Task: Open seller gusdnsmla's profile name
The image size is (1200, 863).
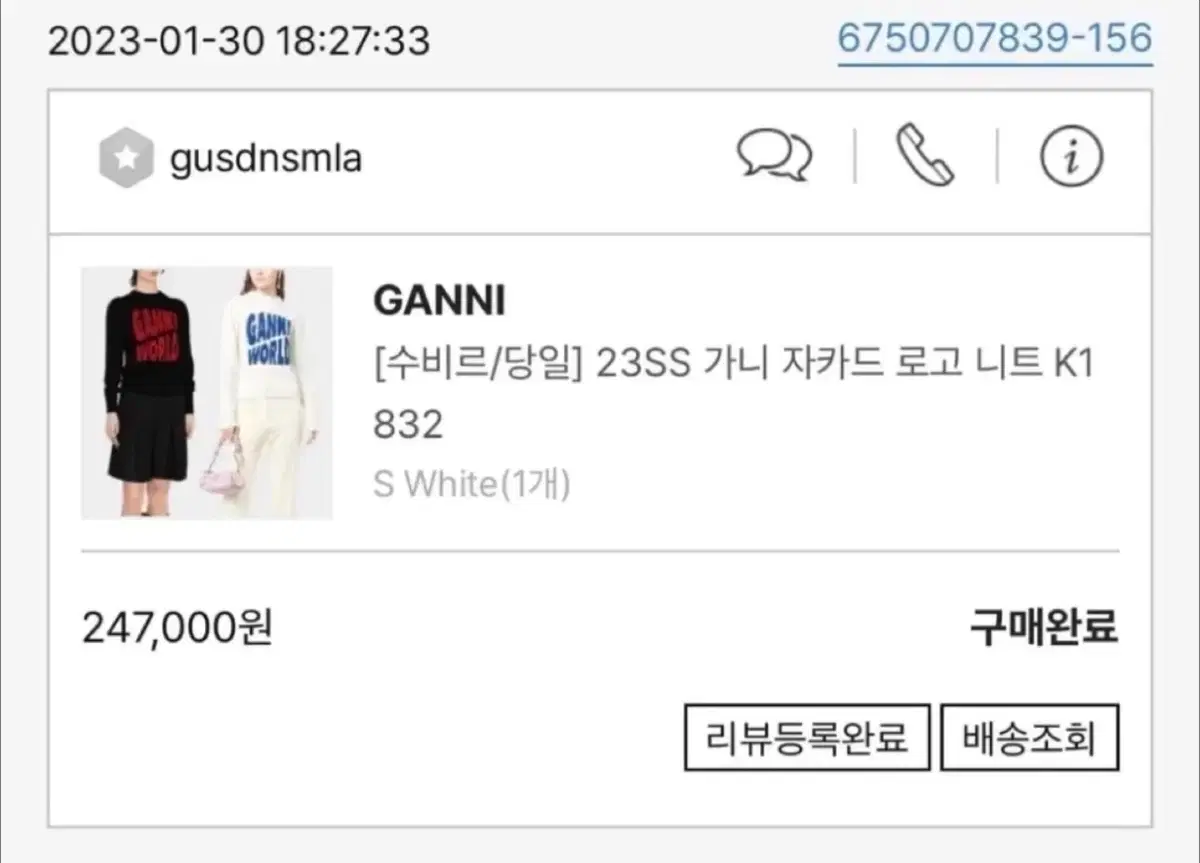Action: (x=266, y=158)
